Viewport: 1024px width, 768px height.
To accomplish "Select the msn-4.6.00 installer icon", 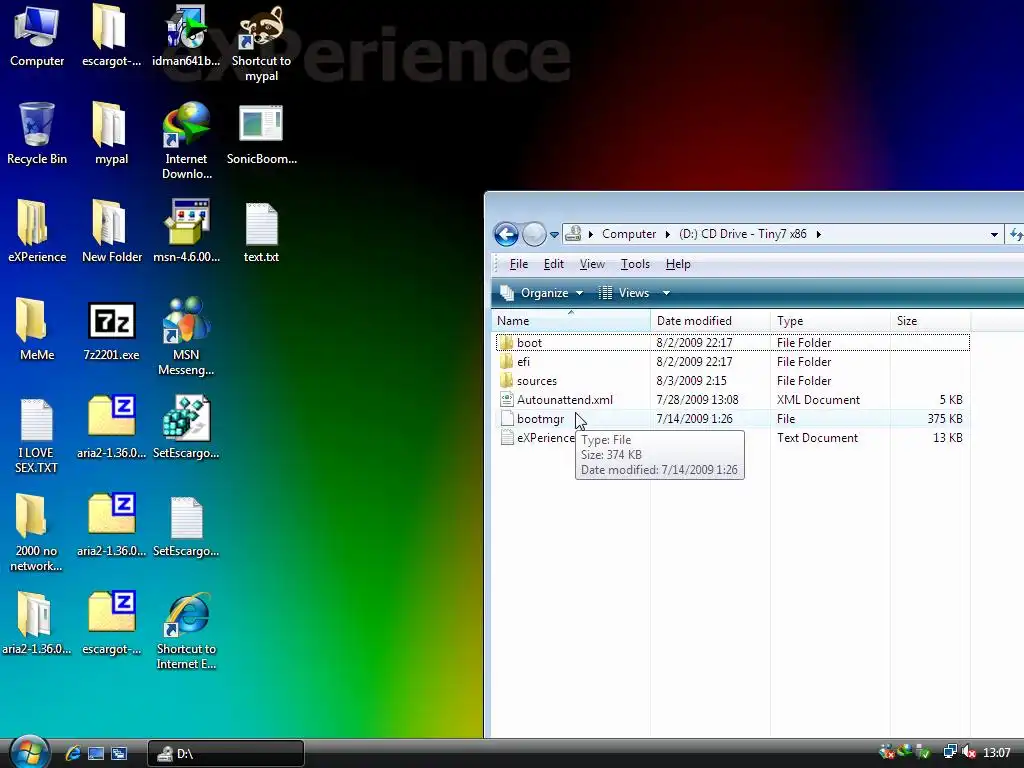I will pos(186,232).
